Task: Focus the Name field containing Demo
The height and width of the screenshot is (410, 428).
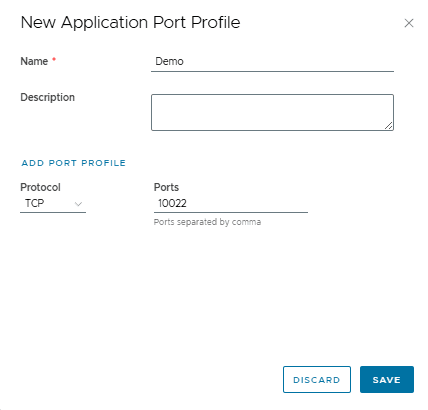Action: 272,62
